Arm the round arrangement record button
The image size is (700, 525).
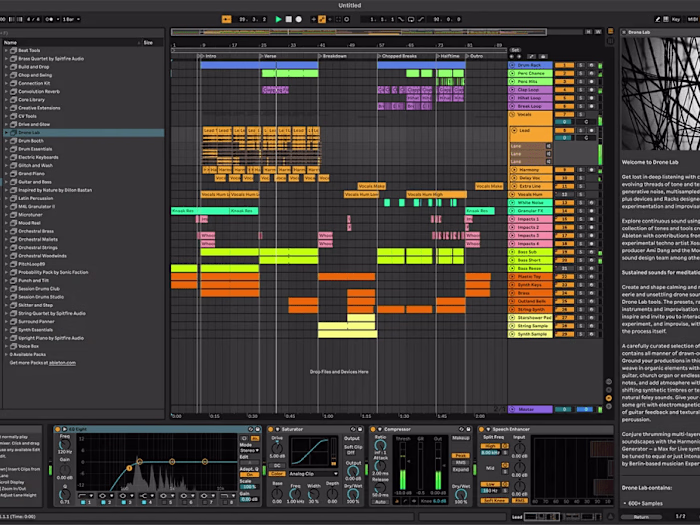299,19
